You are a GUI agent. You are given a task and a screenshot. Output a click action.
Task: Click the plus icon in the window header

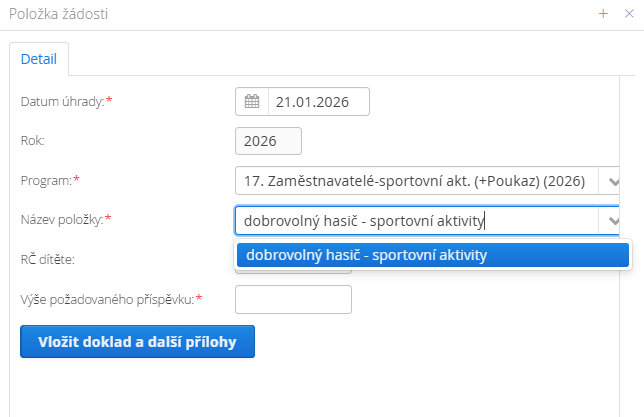(603, 14)
